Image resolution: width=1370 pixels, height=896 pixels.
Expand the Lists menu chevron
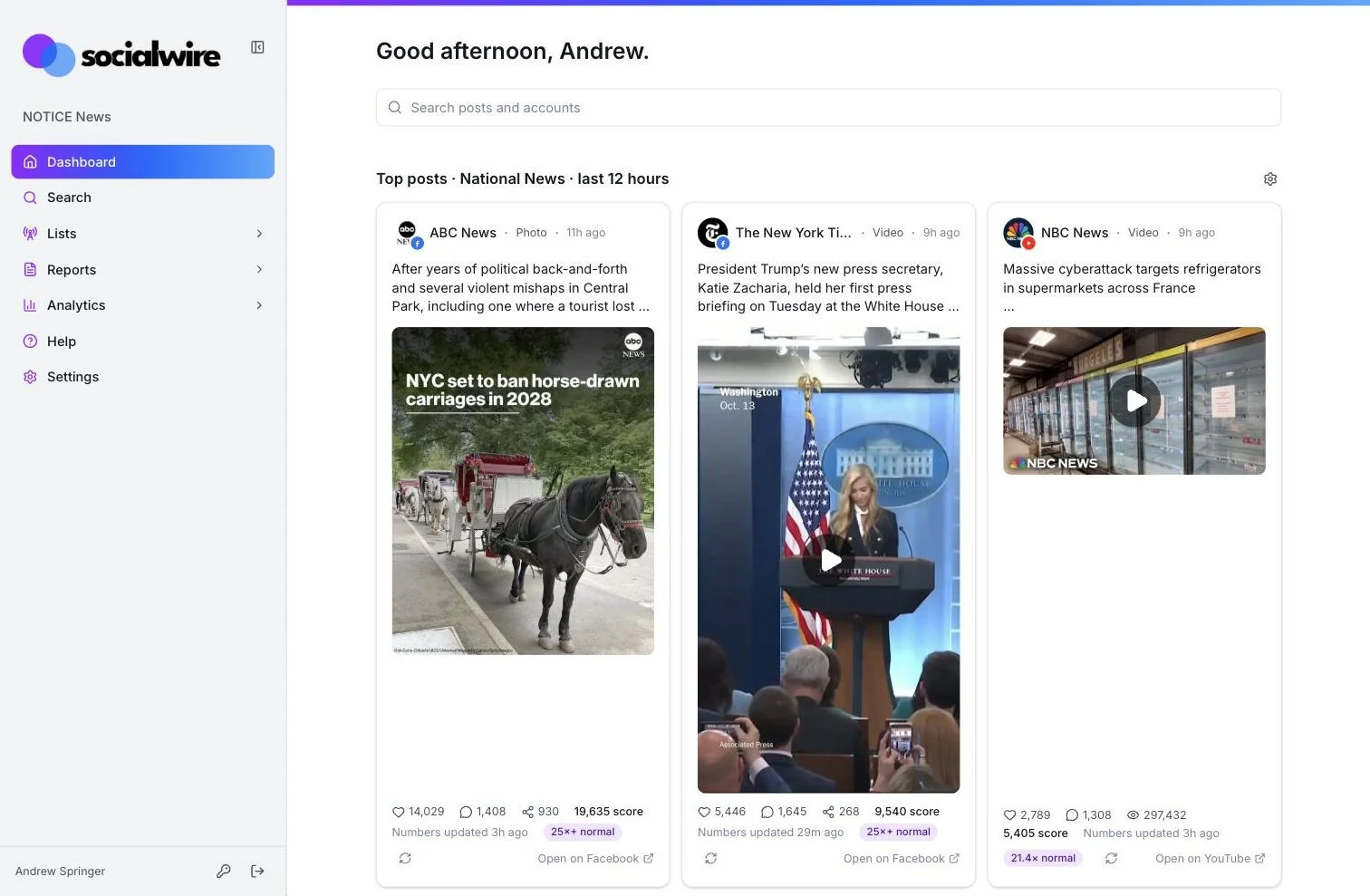point(259,234)
